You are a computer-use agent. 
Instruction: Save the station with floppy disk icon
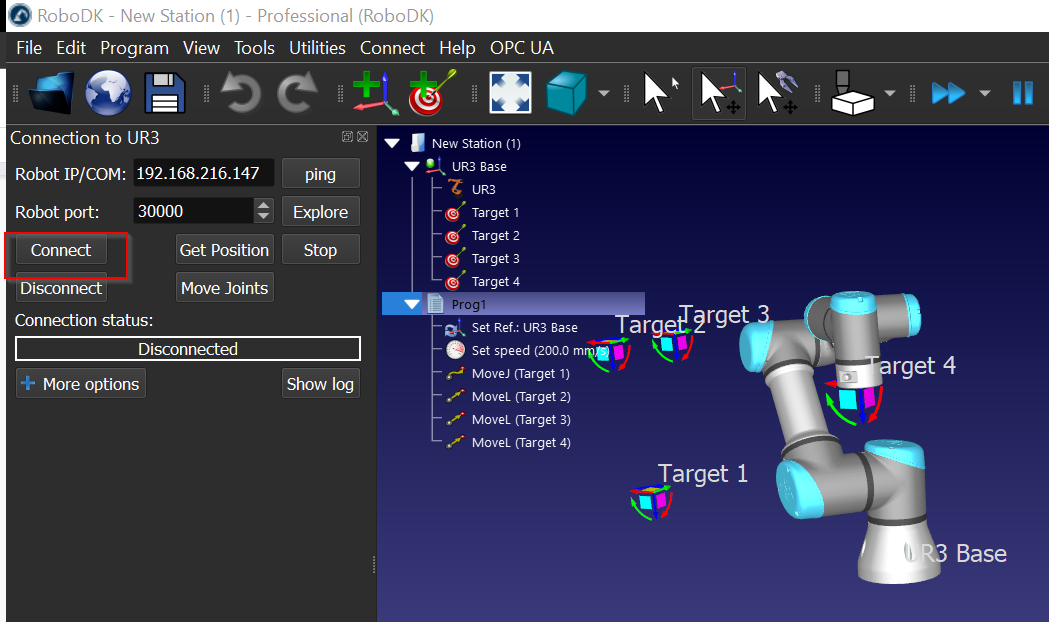[165, 93]
